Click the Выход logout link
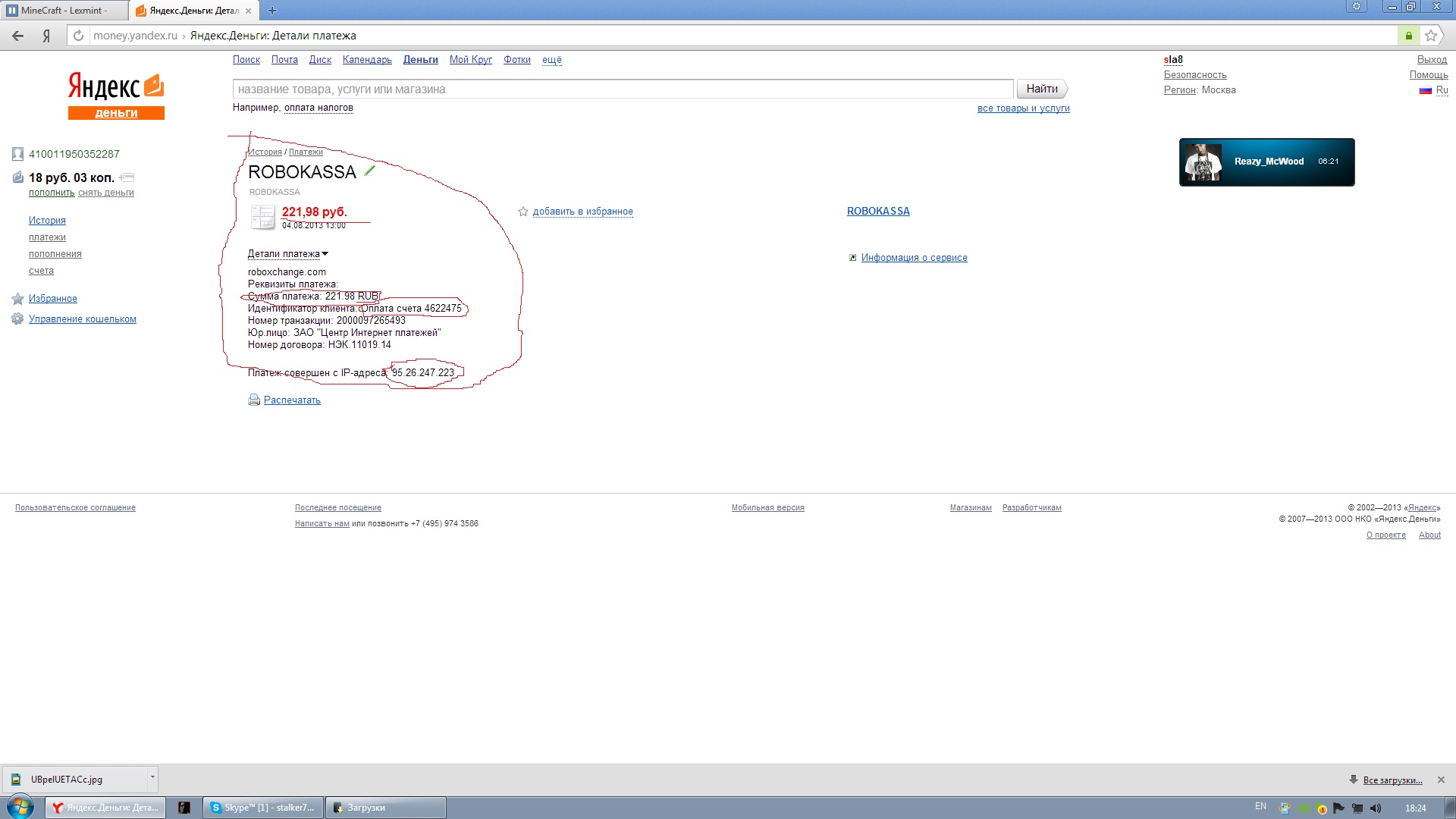This screenshot has height=819, width=1456. point(1432,60)
